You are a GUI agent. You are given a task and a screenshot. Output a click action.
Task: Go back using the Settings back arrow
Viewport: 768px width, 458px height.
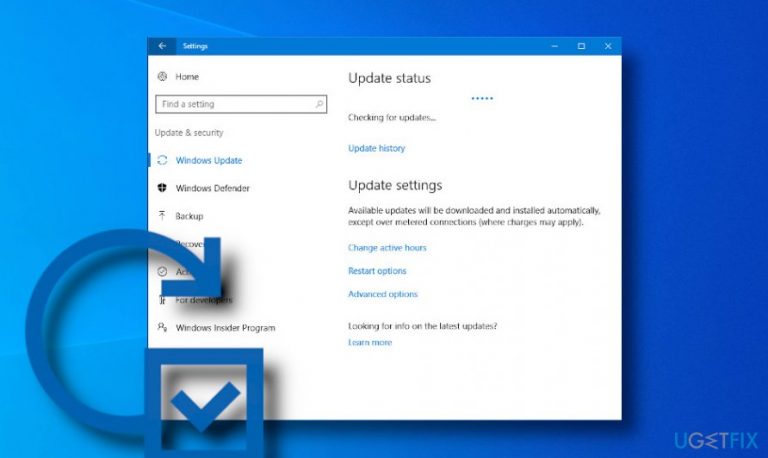pos(162,46)
